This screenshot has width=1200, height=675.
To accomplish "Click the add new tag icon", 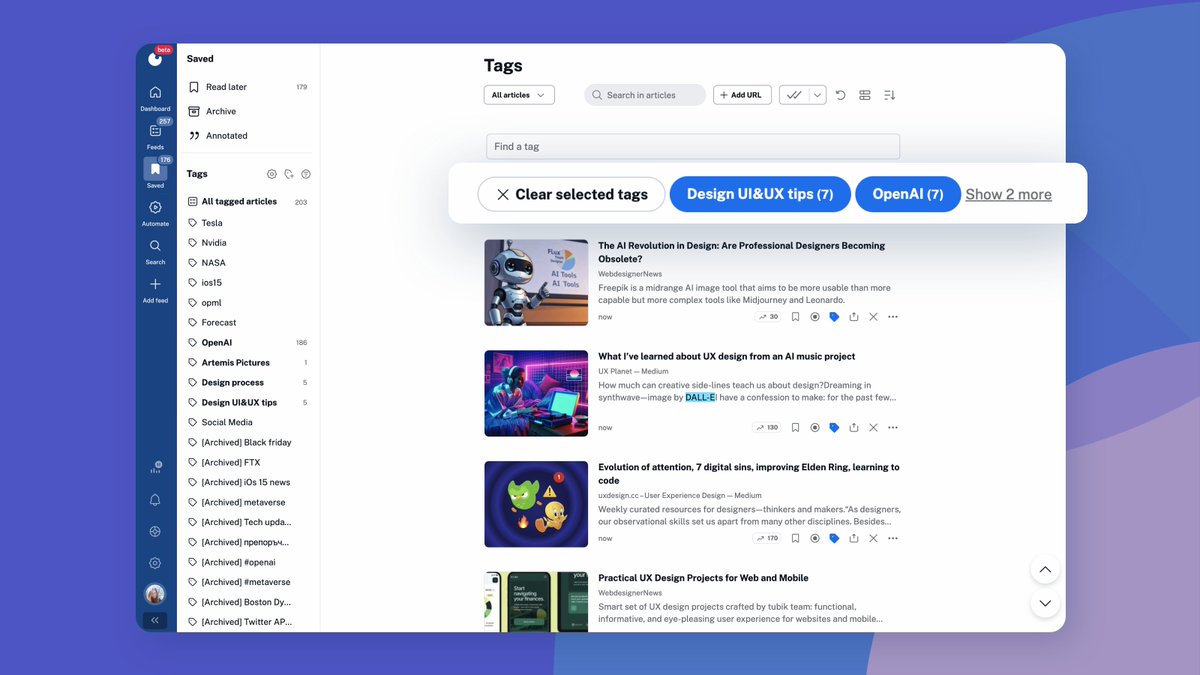I will [288, 174].
